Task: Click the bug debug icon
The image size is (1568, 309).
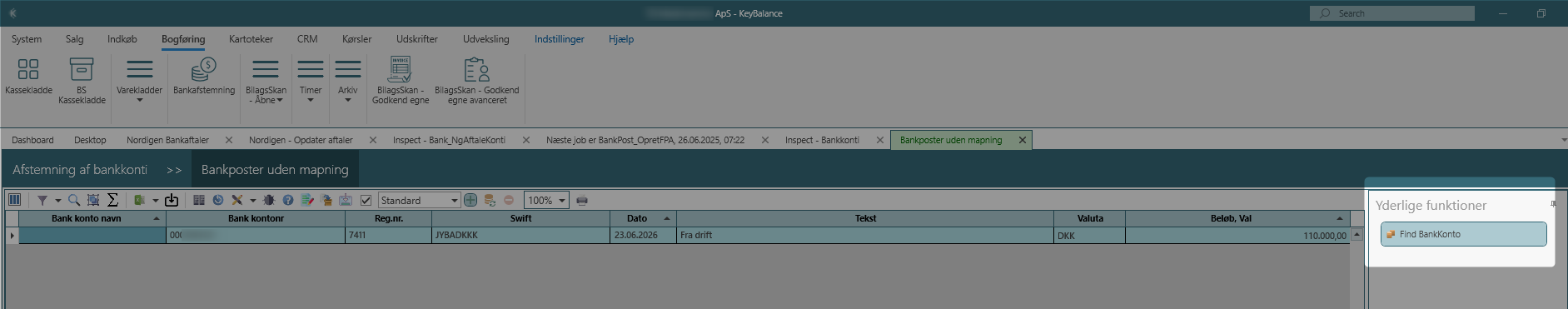Action: pos(269,200)
